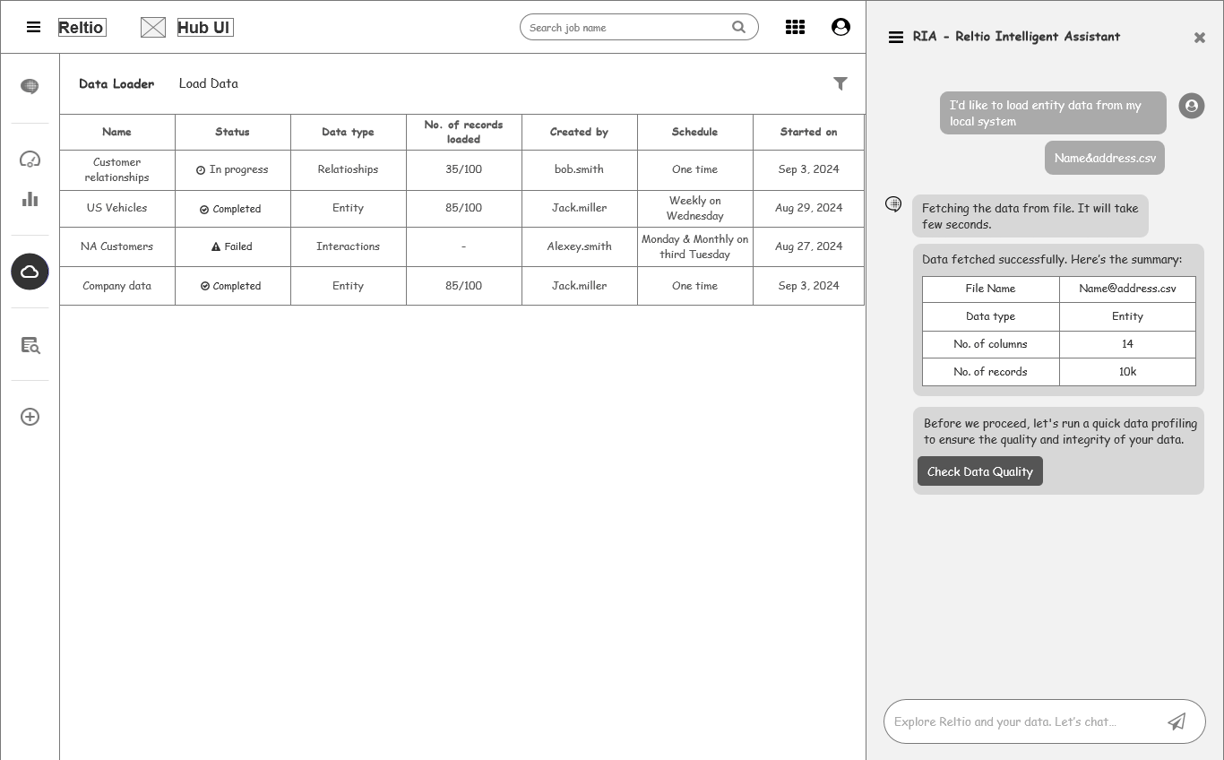Image resolution: width=1224 pixels, height=760 pixels.
Task: Click the RIA - Reltio Intelligent Assistant title
Action: click(x=1016, y=37)
